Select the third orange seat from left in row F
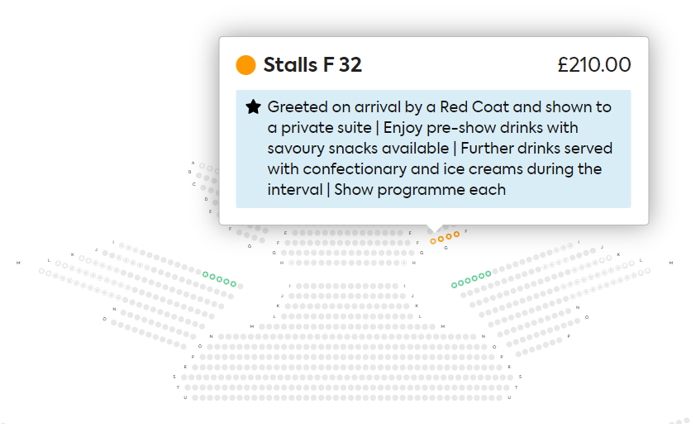Viewport: 693px width, 424px height. click(x=449, y=237)
